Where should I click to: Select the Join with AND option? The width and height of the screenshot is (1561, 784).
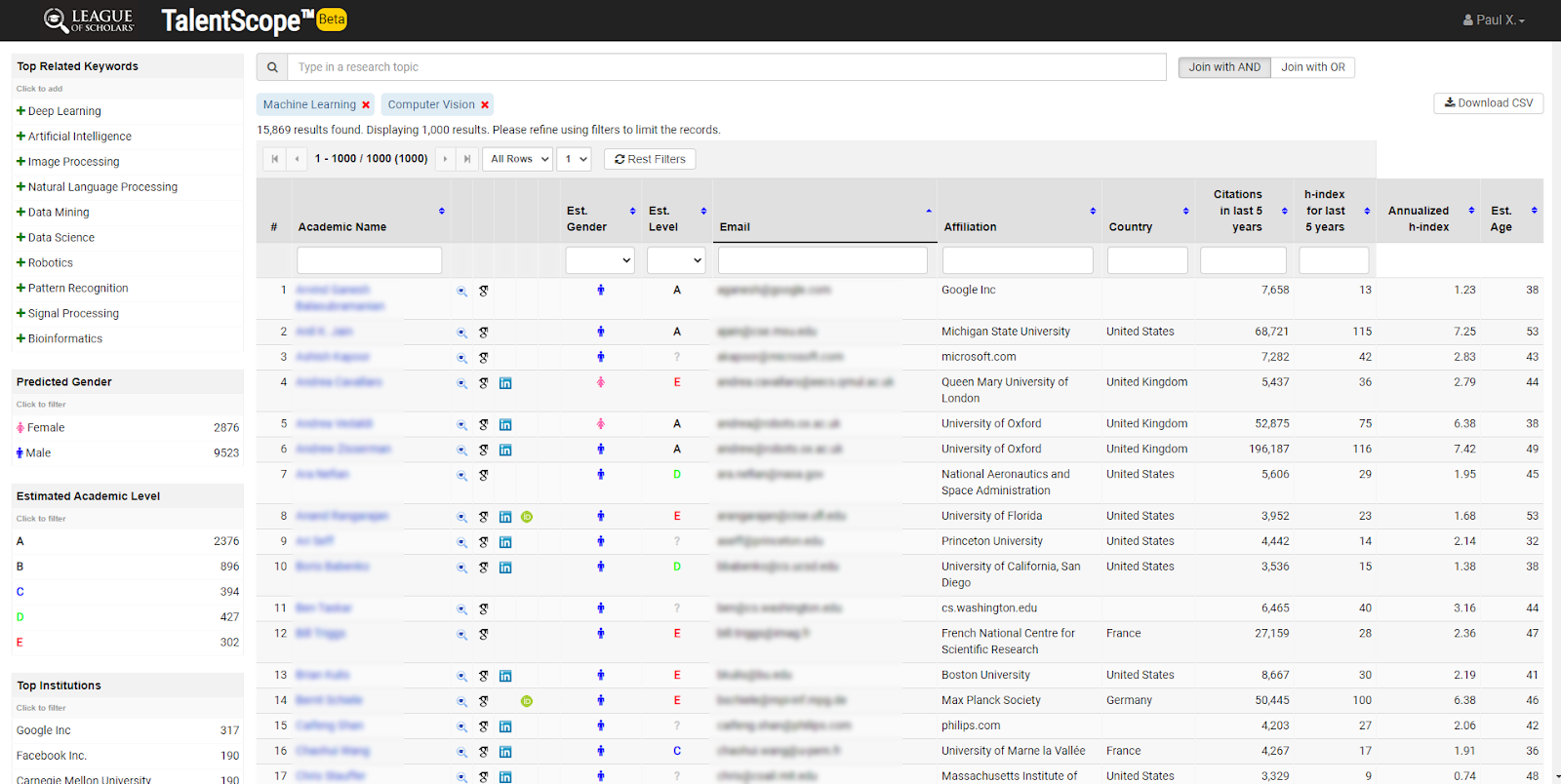click(1223, 67)
